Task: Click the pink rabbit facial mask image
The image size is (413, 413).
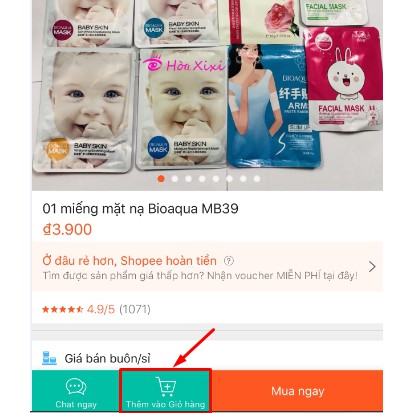Action: point(344,79)
